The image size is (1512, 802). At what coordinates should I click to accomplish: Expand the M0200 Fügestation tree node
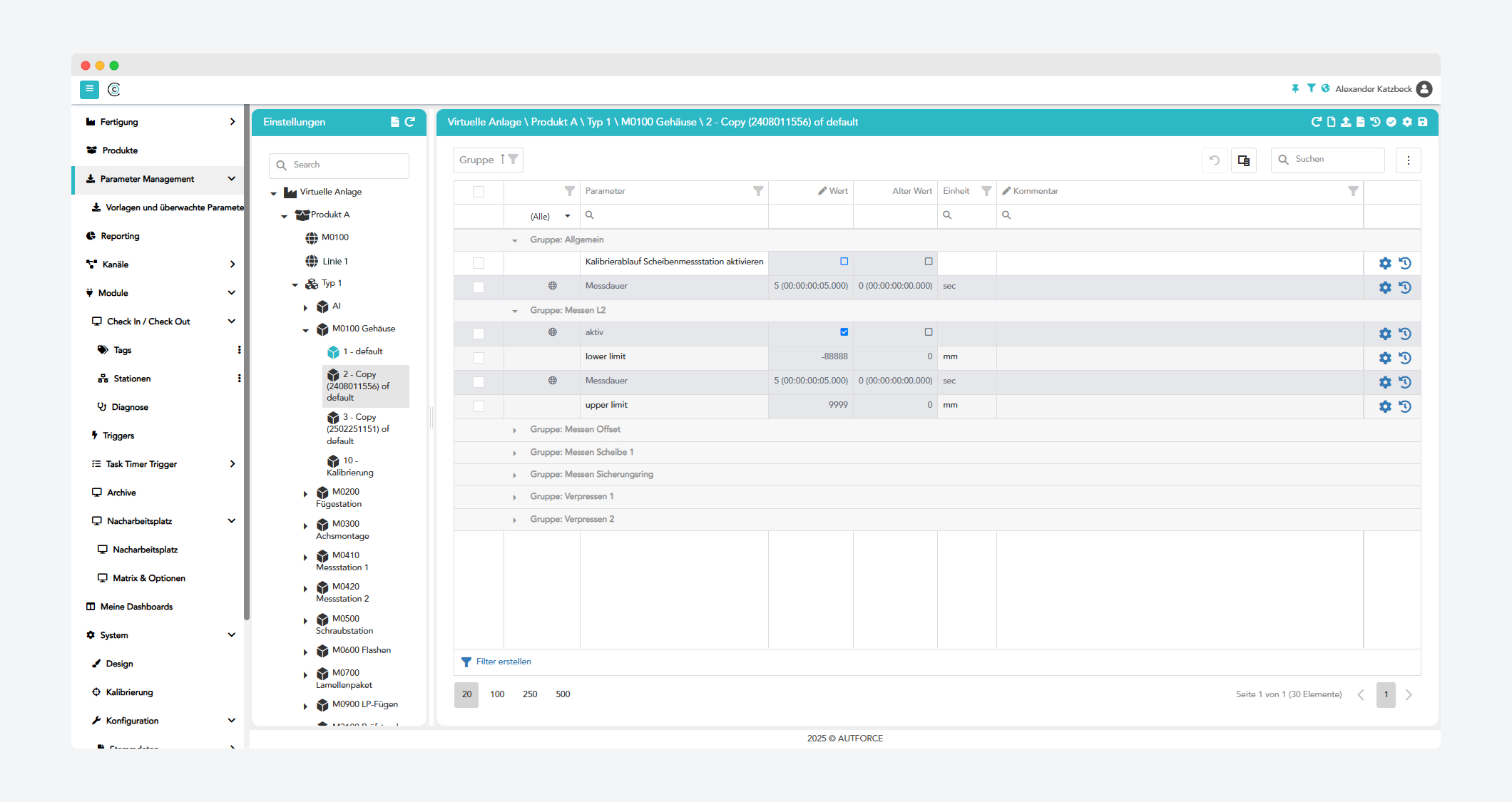coord(305,494)
